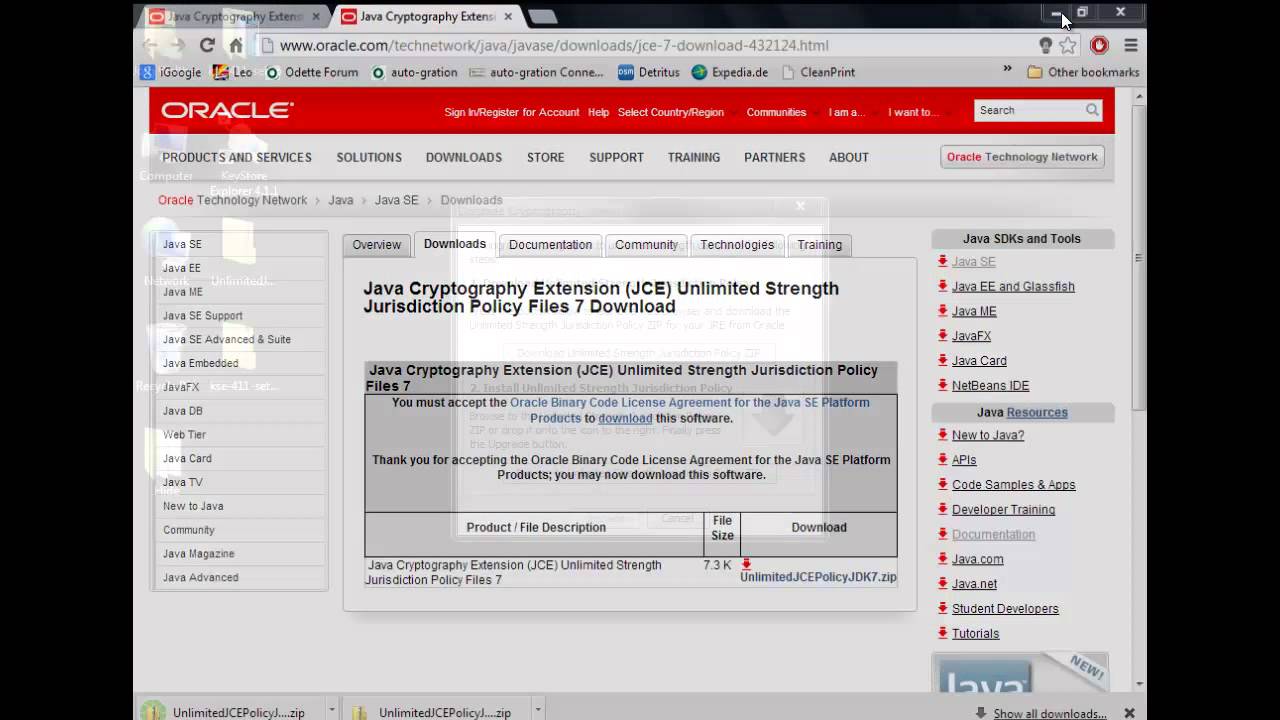Open the Support menu
This screenshot has width=1280, height=720.
(x=616, y=157)
